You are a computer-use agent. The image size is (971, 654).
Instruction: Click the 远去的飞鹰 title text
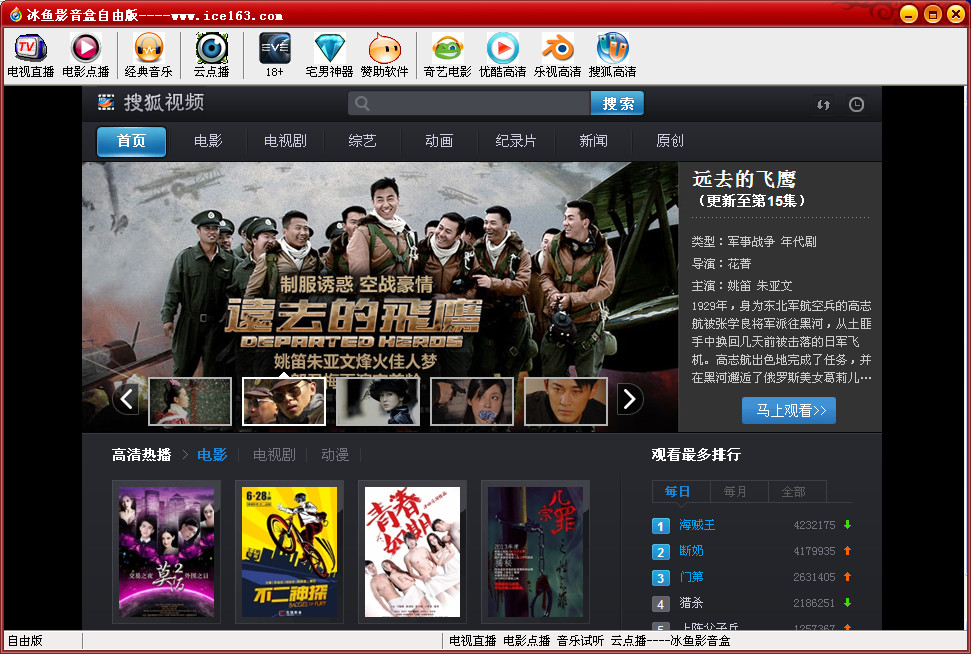click(x=744, y=180)
